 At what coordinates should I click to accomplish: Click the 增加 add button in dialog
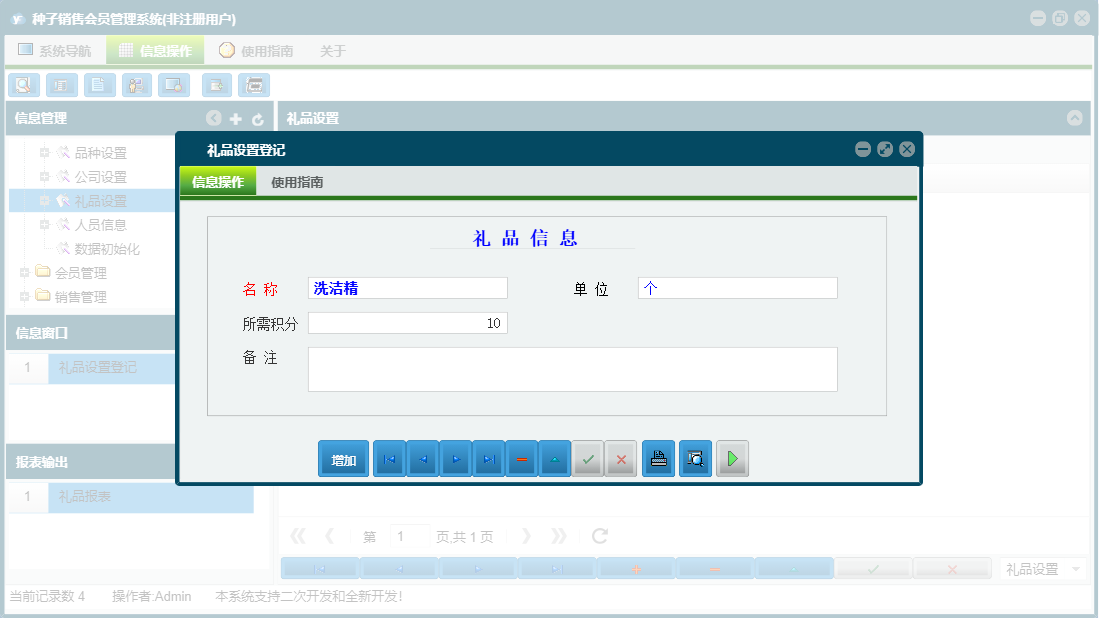pyautogui.click(x=343, y=459)
